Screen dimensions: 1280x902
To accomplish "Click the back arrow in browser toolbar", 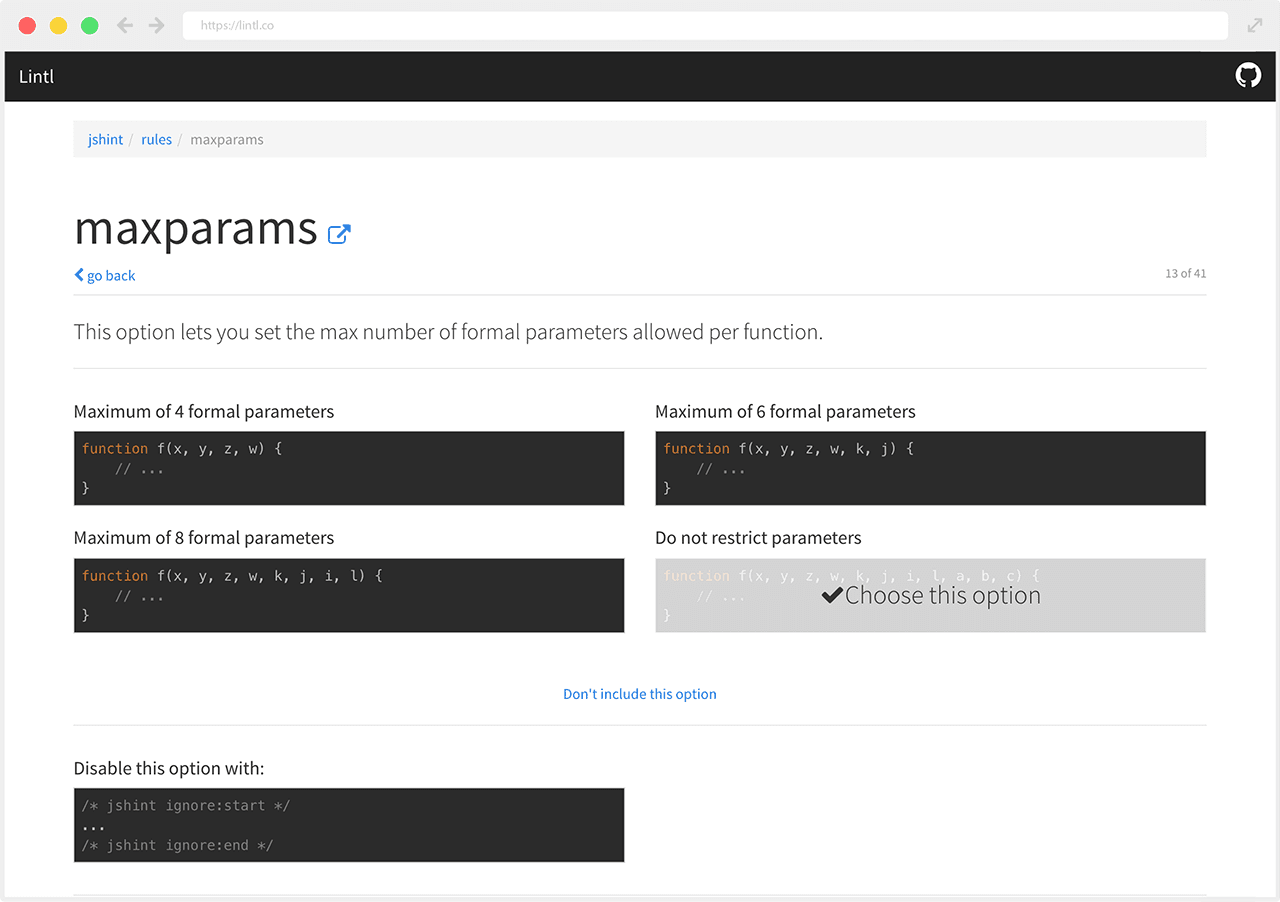I will (125, 26).
